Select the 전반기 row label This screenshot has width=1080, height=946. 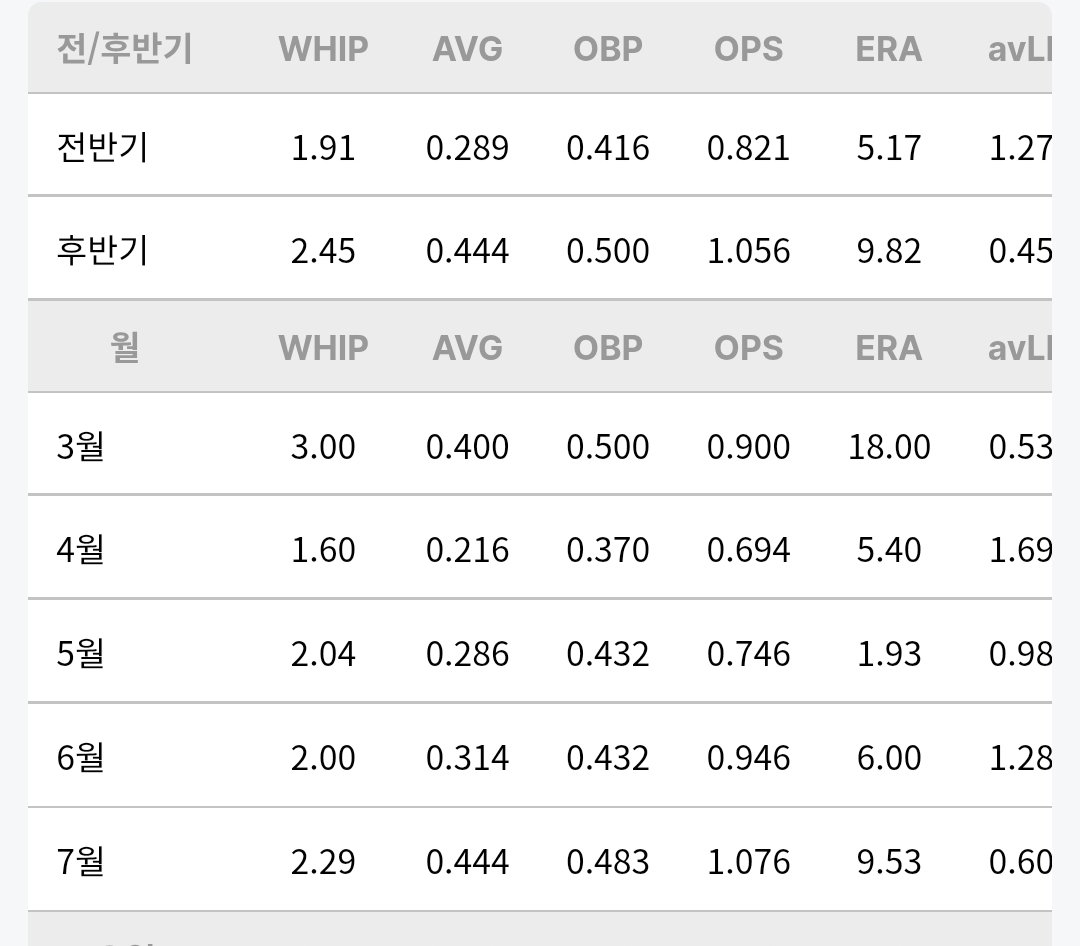(103, 147)
